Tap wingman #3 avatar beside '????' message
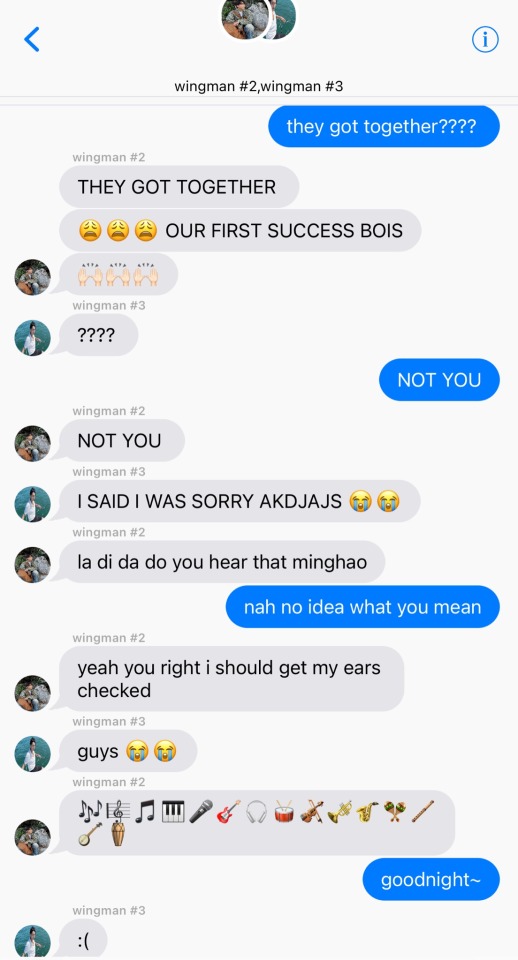This screenshot has height=960, width=518. [x=32, y=337]
